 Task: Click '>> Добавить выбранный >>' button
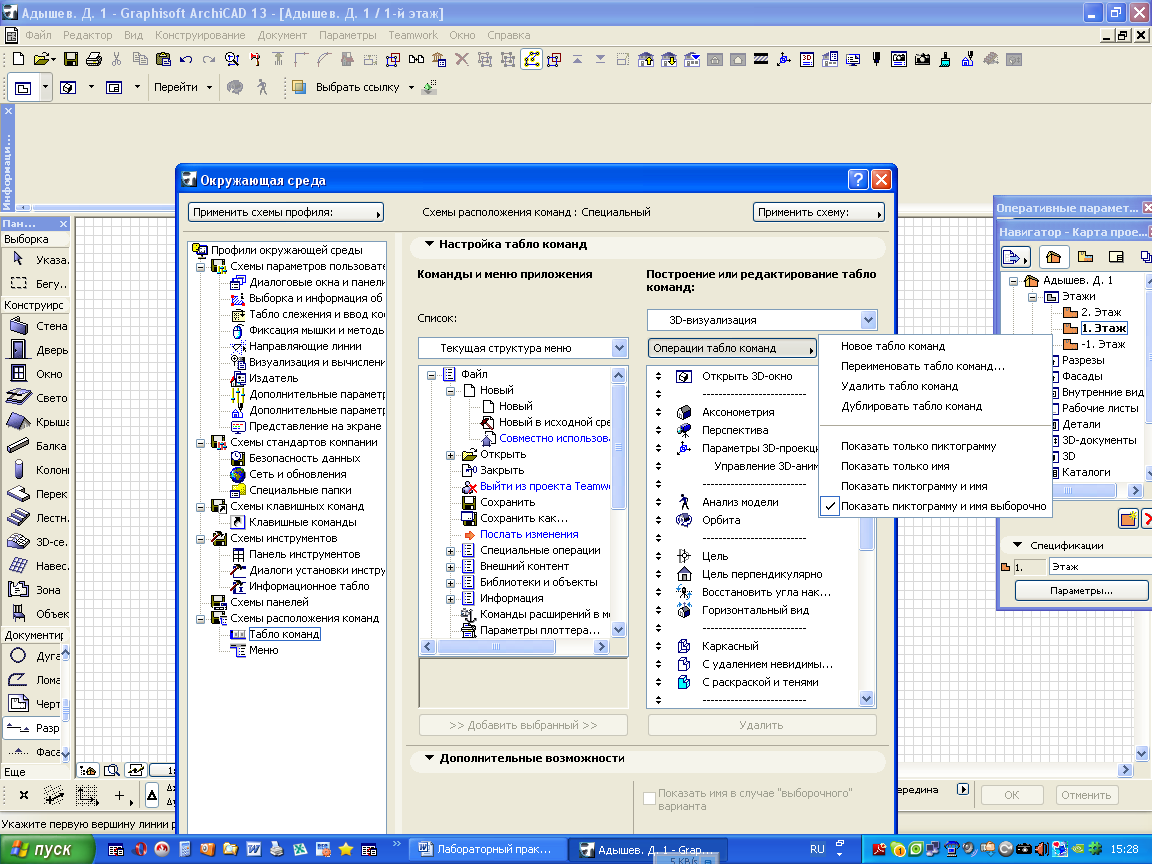tap(523, 725)
